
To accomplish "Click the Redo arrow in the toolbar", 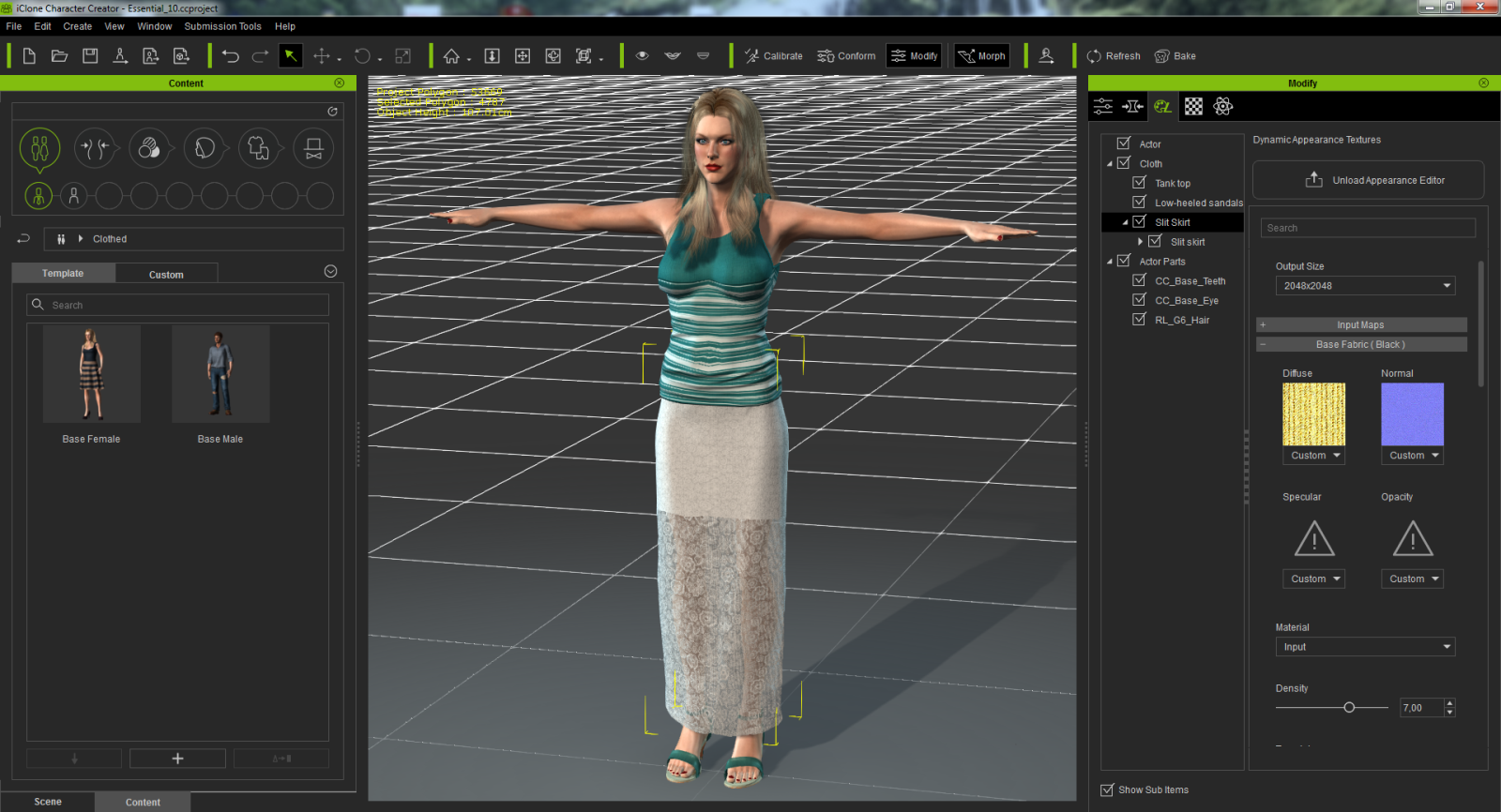I will pyautogui.click(x=260, y=56).
